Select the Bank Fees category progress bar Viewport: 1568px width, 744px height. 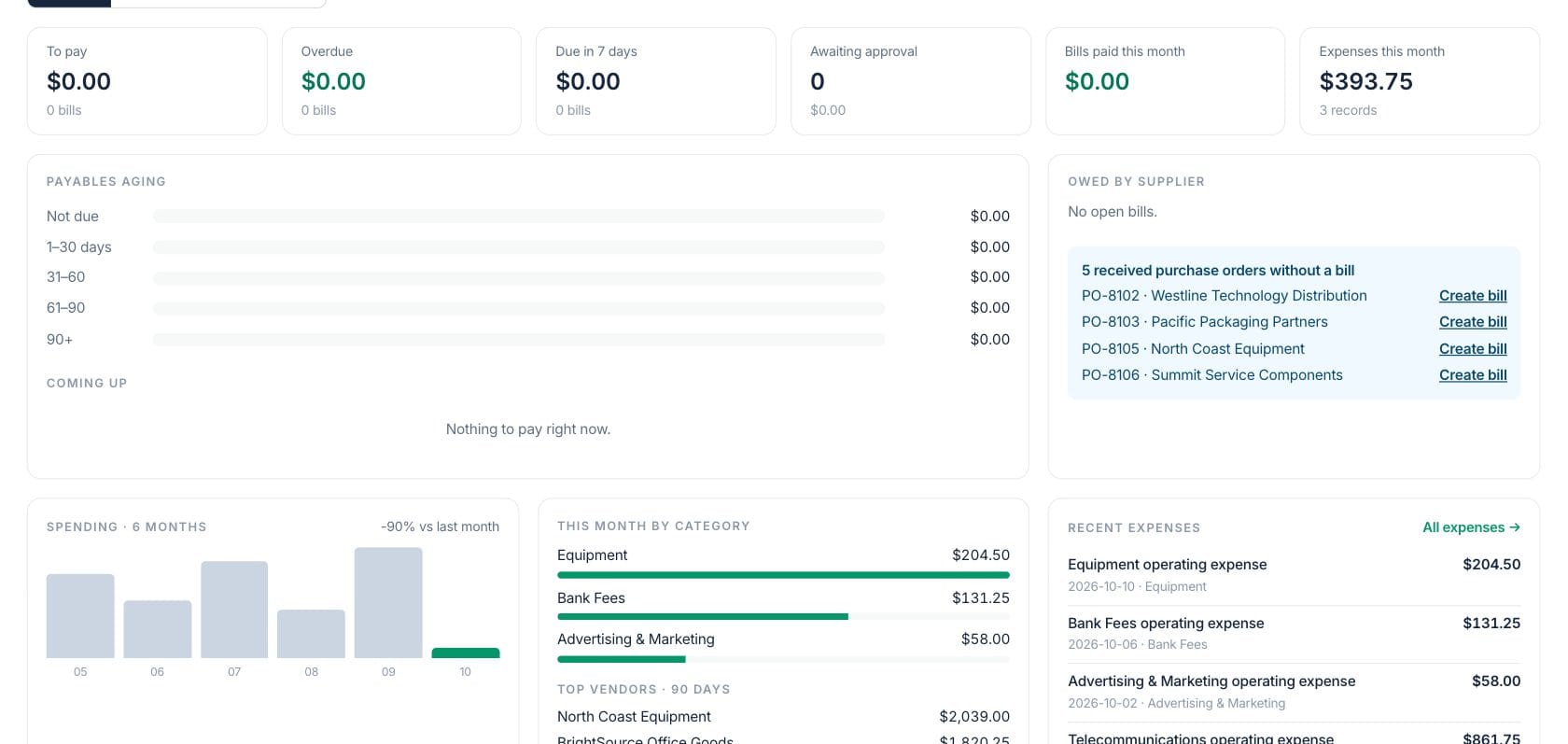[x=783, y=617]
